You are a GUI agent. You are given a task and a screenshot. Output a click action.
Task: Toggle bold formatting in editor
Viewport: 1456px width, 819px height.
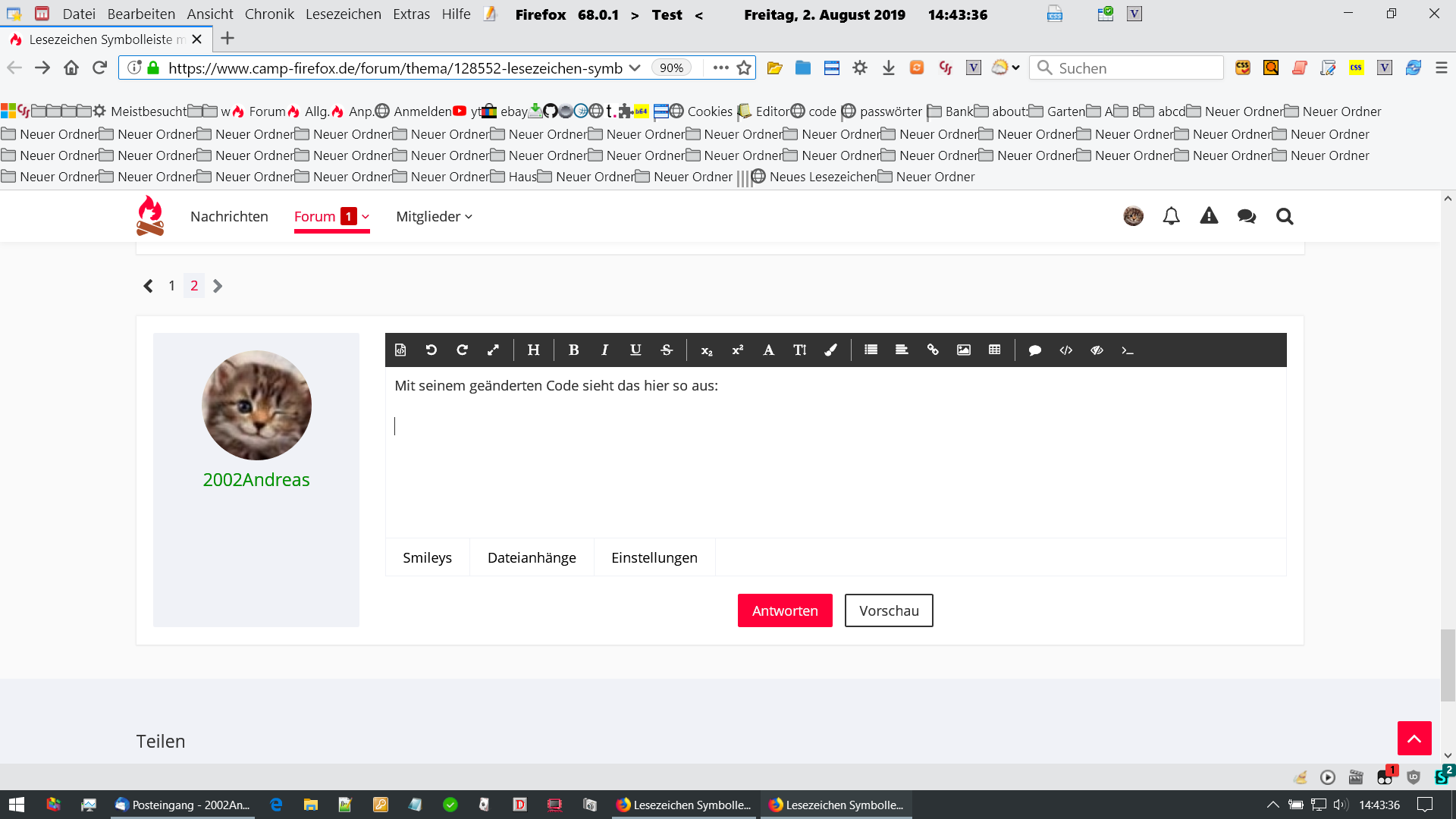[573, 350]
